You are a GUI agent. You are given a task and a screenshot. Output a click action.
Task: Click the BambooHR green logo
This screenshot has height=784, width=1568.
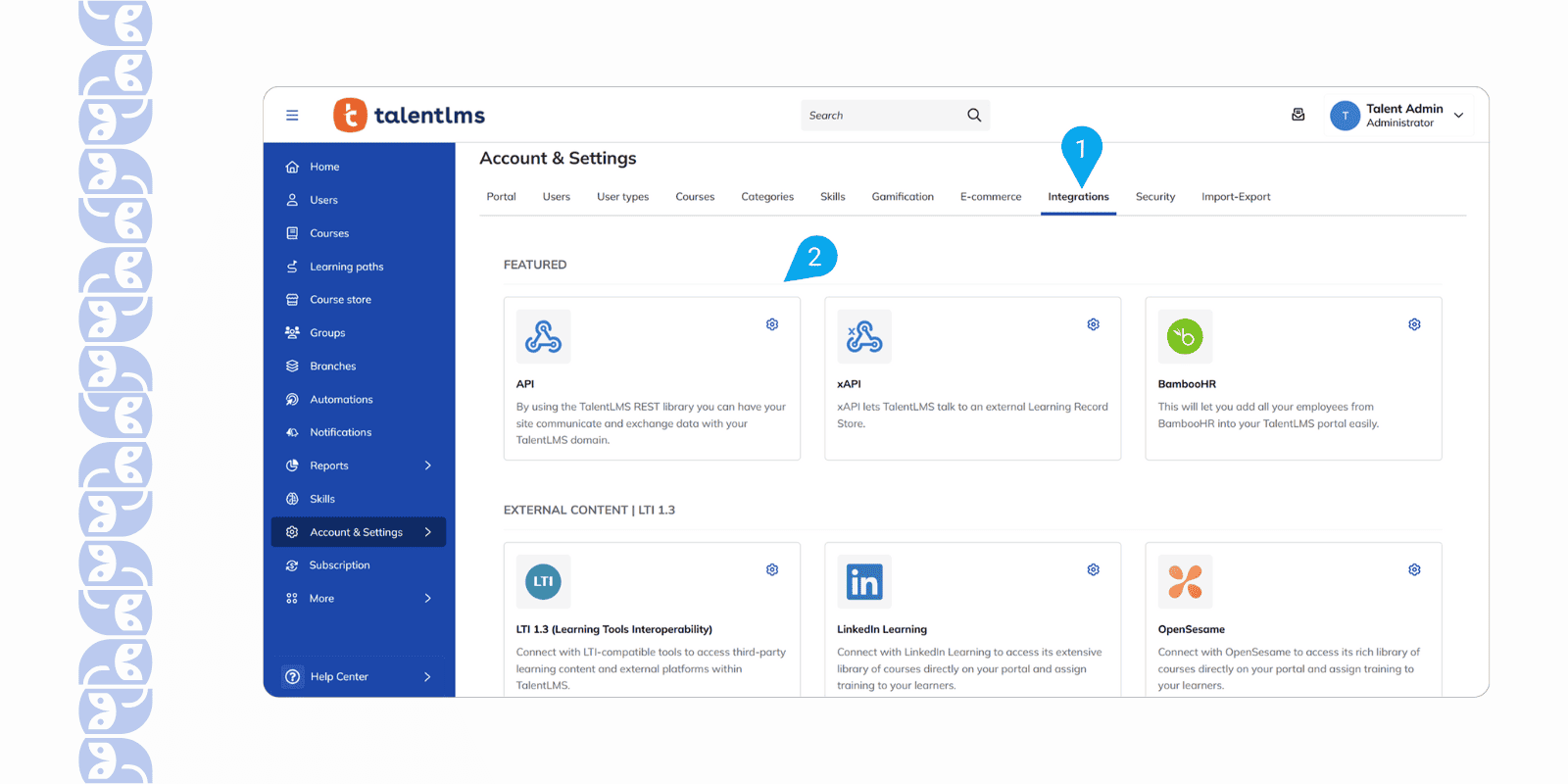(1185, 337)
